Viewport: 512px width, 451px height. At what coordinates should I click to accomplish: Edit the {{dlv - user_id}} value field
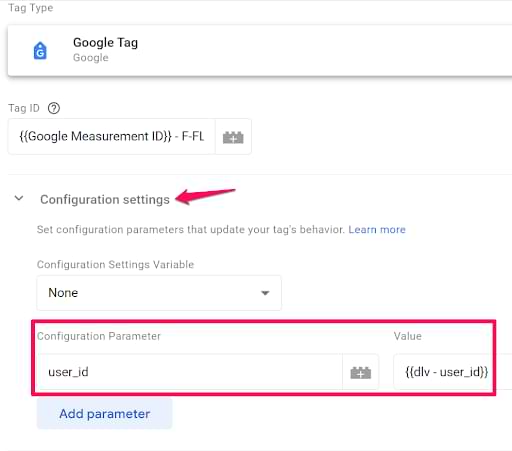click(x=447, y=372)
